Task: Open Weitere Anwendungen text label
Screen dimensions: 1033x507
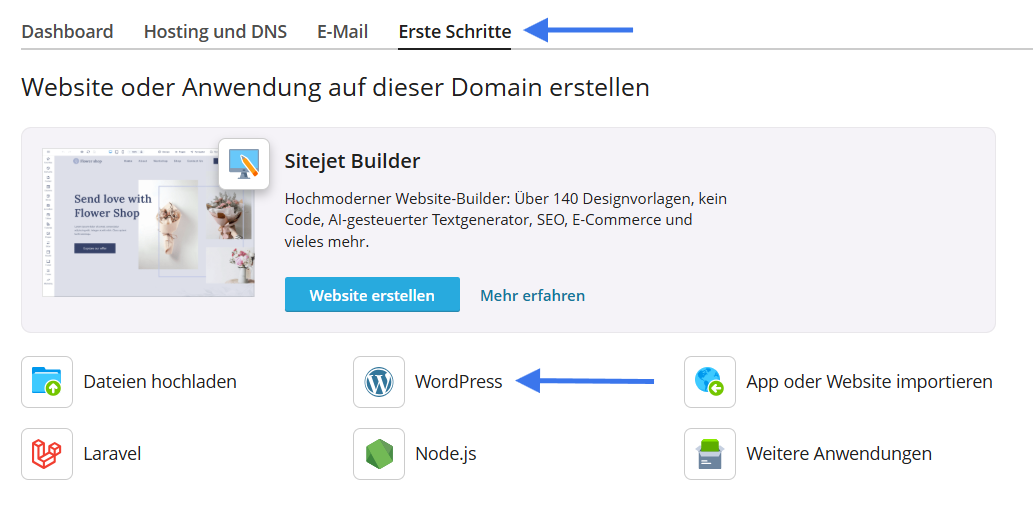Action: 839,454
